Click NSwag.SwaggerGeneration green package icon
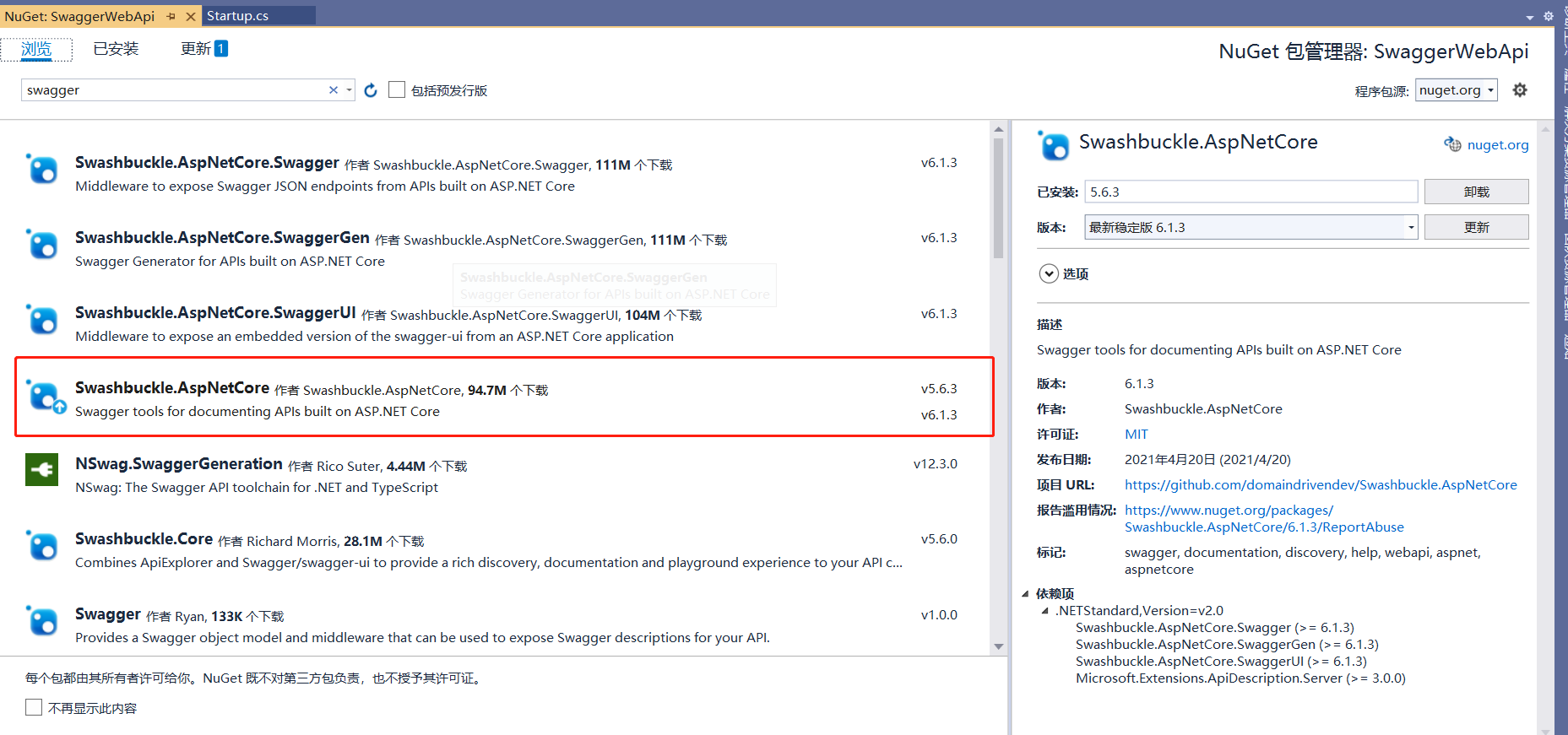The width and height of the screenshot is (1568, 735). coord(41,470)
